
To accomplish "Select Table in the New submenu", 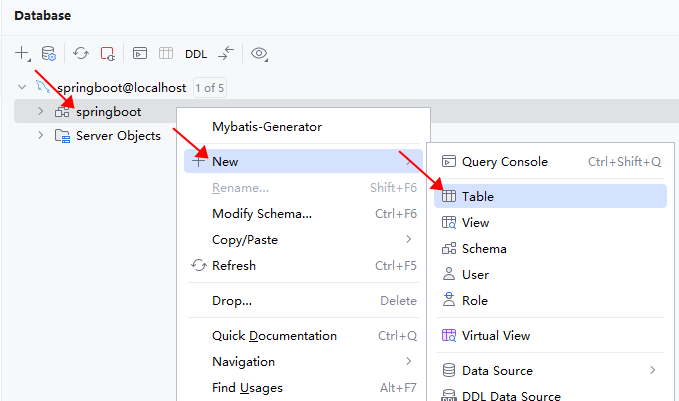I will (478, 197).
